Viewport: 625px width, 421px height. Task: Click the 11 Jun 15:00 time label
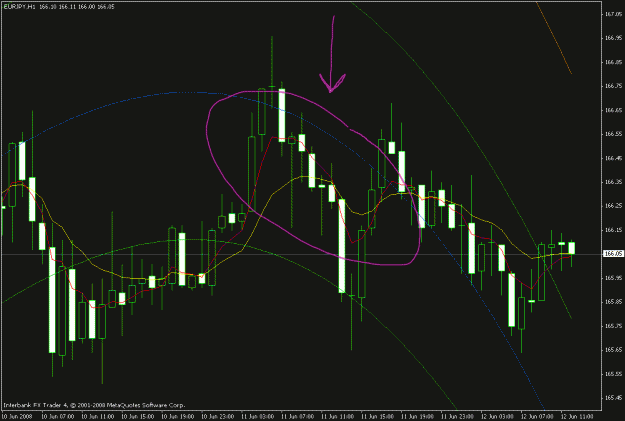[x=377, y=417]
